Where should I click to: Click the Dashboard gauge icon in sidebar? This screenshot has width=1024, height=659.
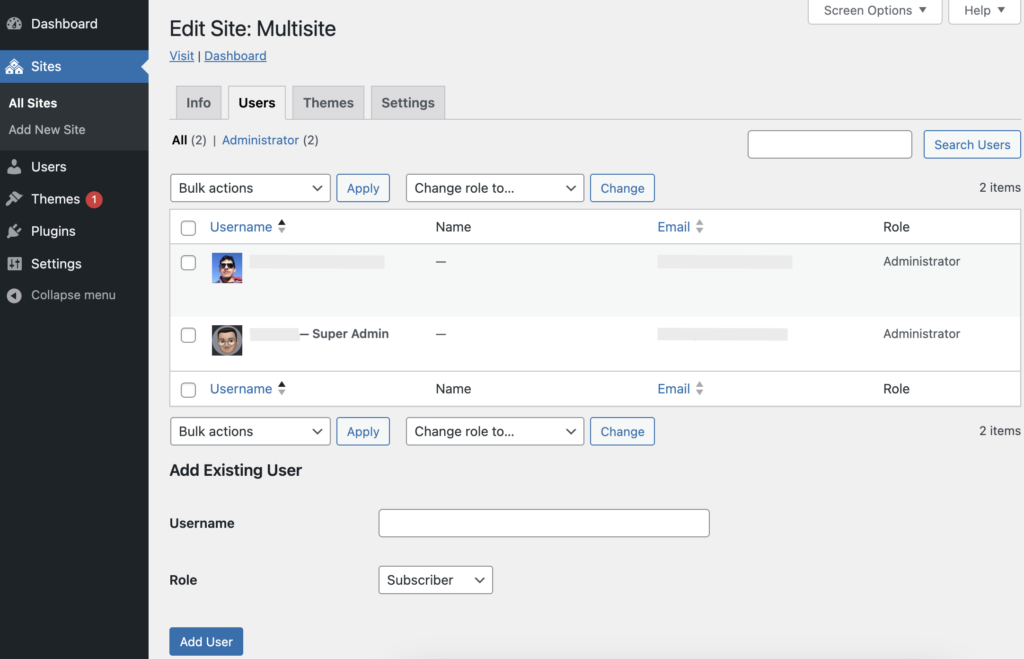click(x=14, y=24)
